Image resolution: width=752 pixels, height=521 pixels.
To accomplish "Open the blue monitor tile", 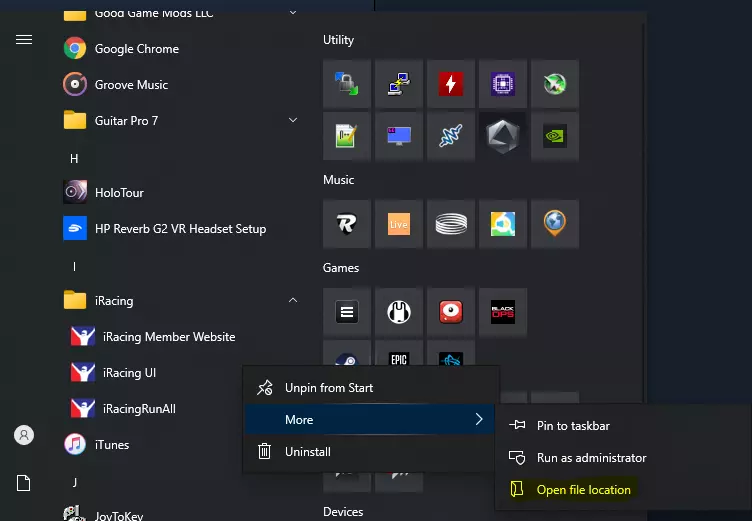I will [399, 136].
